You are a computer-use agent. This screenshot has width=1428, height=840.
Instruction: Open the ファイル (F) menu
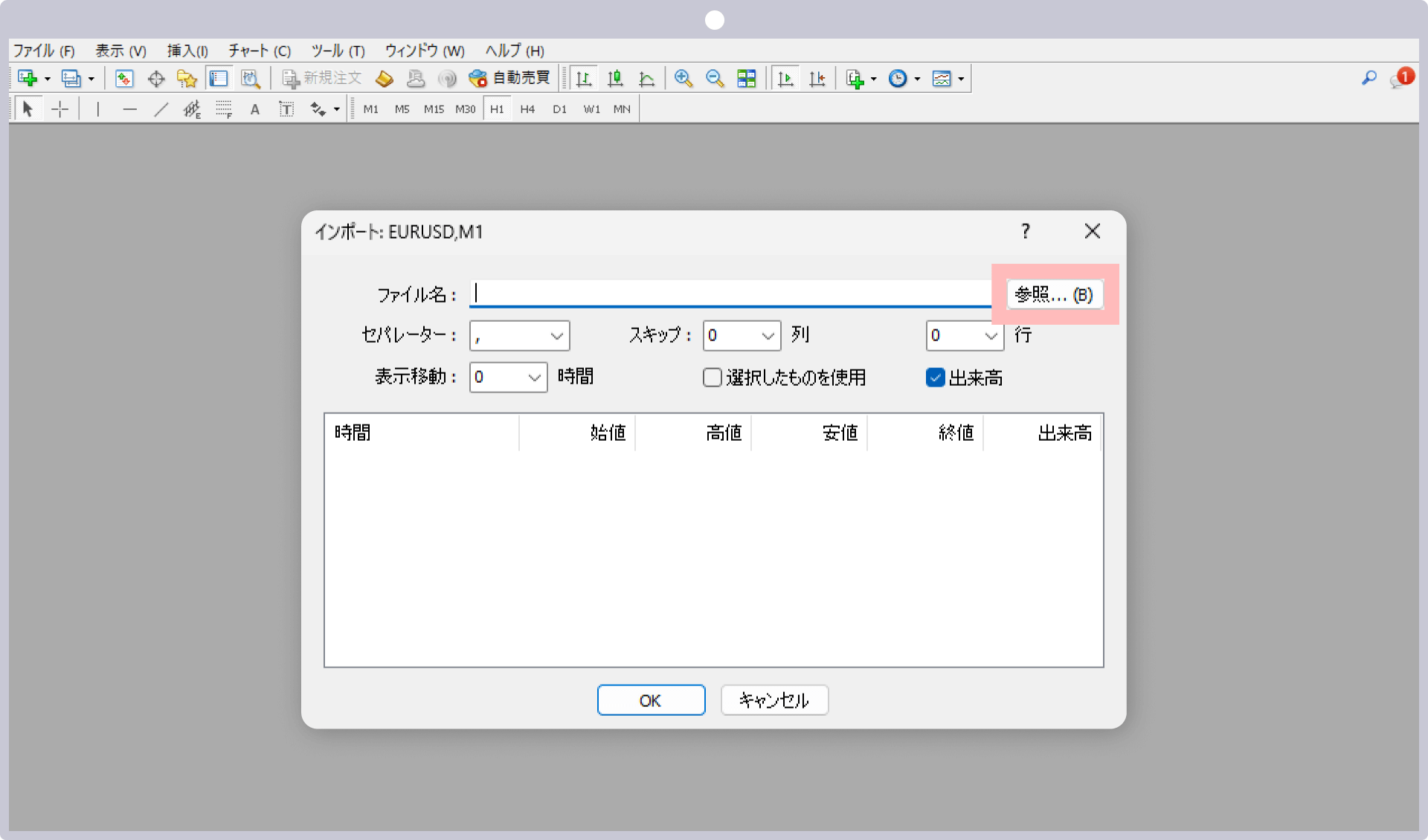click(x=44, y=51)
